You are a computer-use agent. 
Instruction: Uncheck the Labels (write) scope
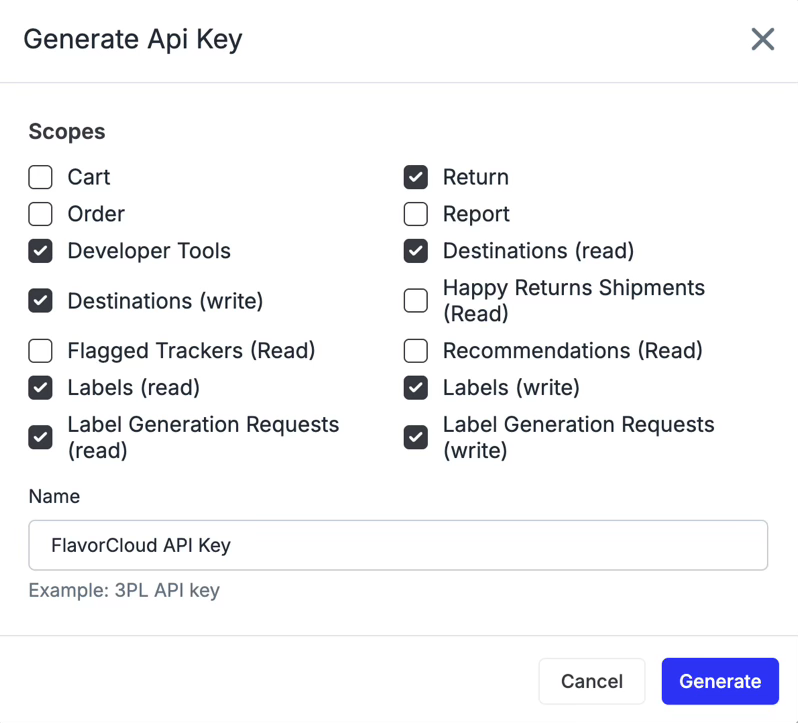416,388
